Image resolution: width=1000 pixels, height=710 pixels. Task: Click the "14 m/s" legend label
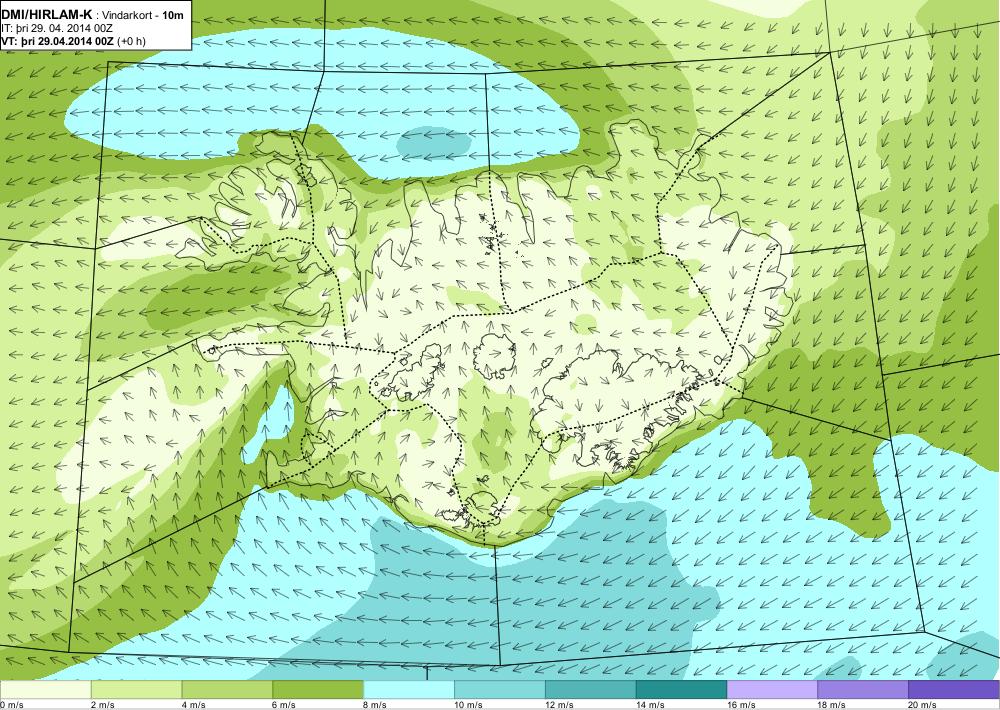[651, 705]
